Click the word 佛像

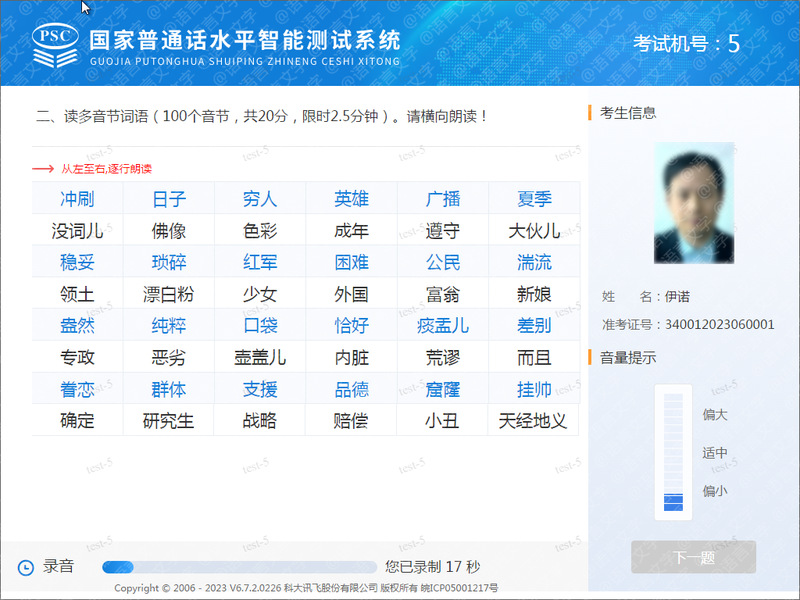pos(169,231)
